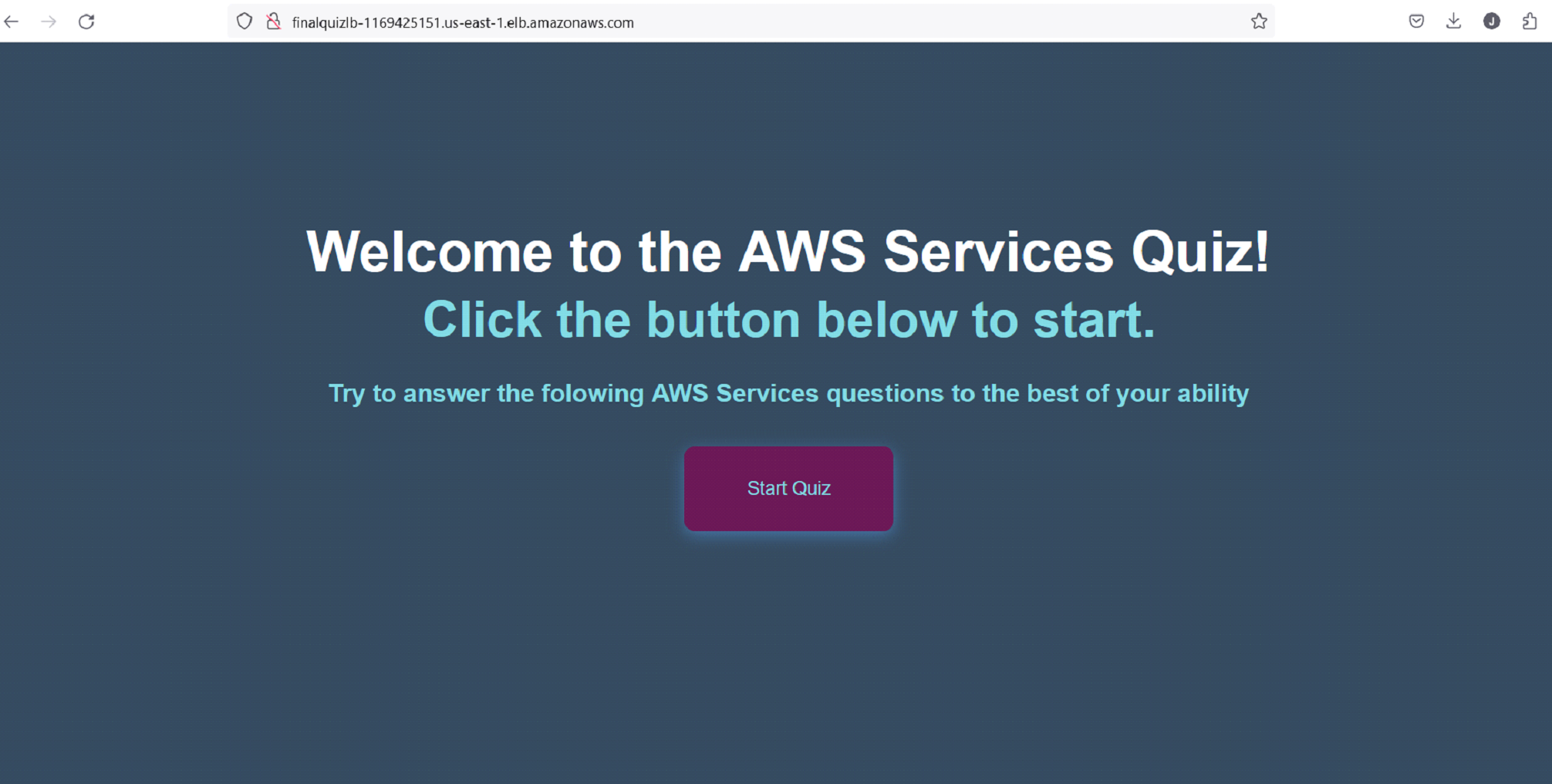The image size is (1552, 784).
Task: Open the "J" account profile dropdown
Action: coord(1491,21)
